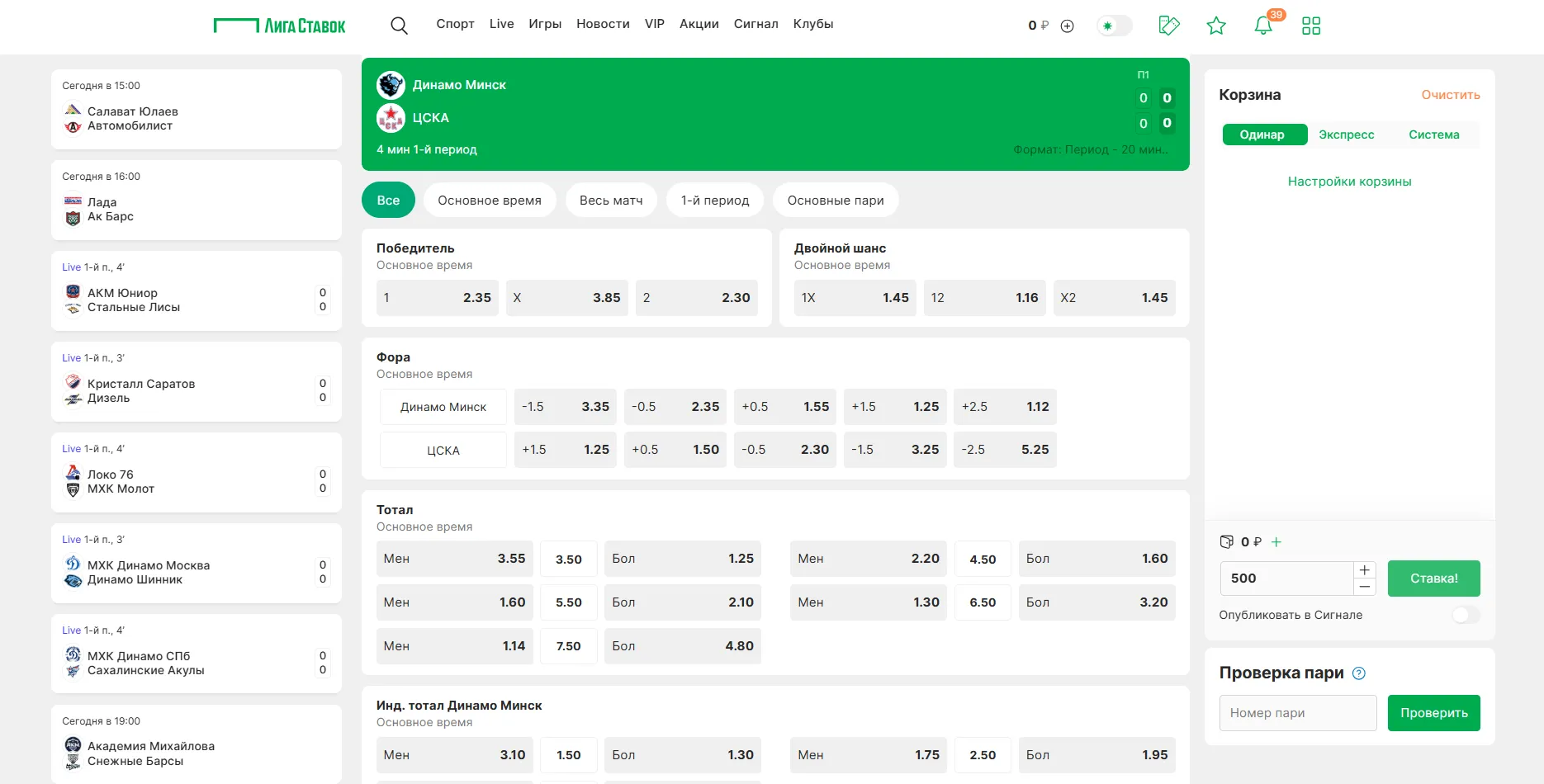The width and height of the screenshot is (1544, 784).
Task: Open favorites star icon
Action: pyautogui.click(x=1215, y=26)
